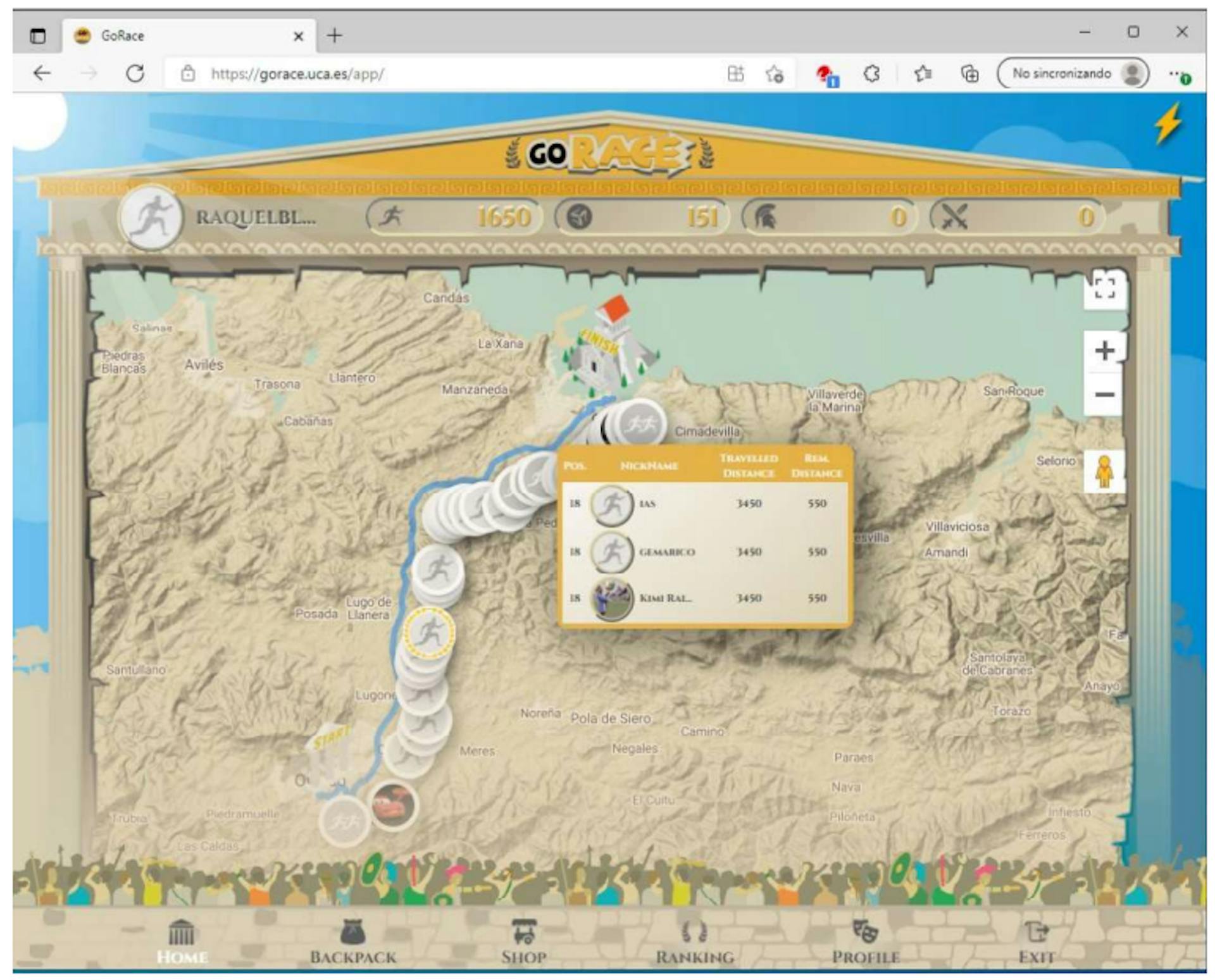Click the IAS runner avatar
The height and width of the screenshot is (980, 1215).
pyautogui.click(x=611, y=505)
